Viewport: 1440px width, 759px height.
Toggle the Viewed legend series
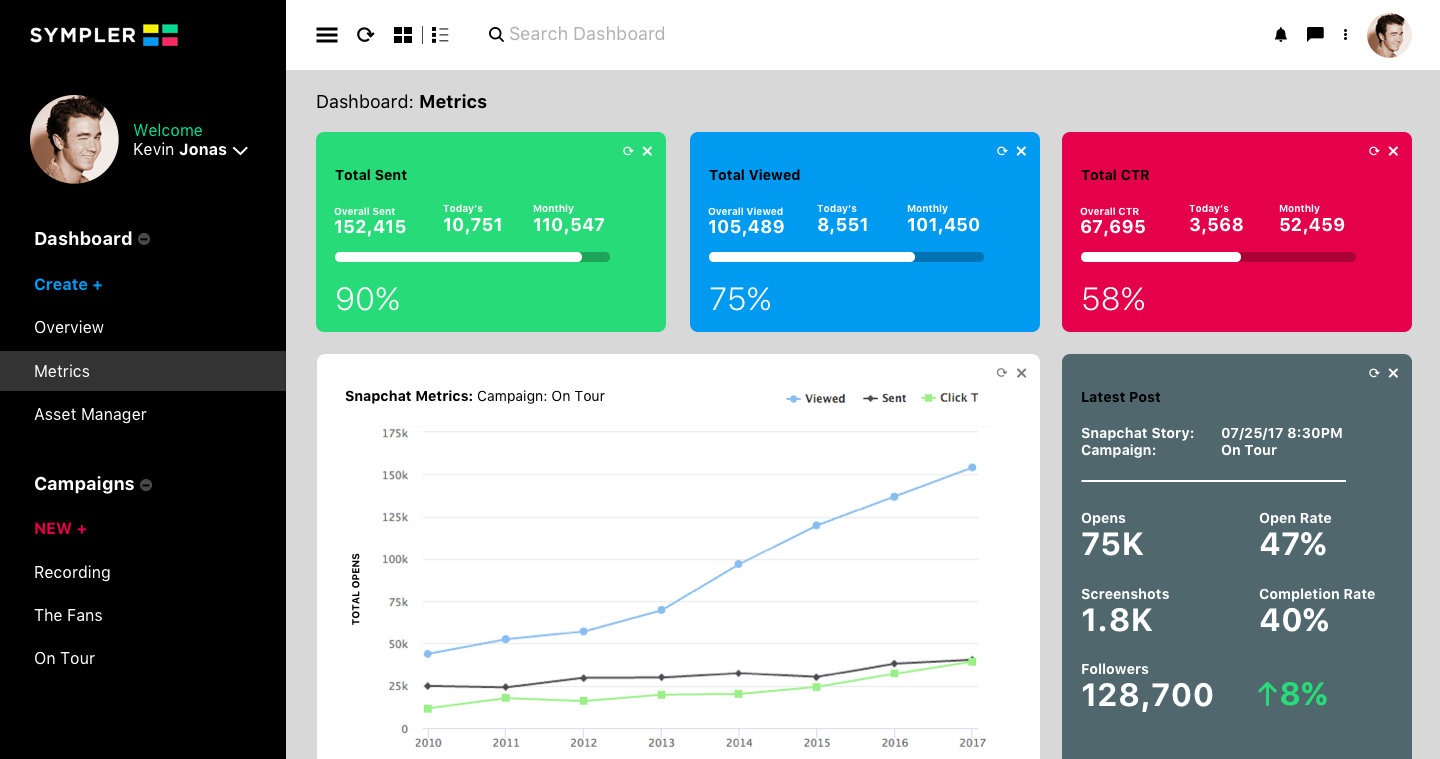tap(816, 399)
